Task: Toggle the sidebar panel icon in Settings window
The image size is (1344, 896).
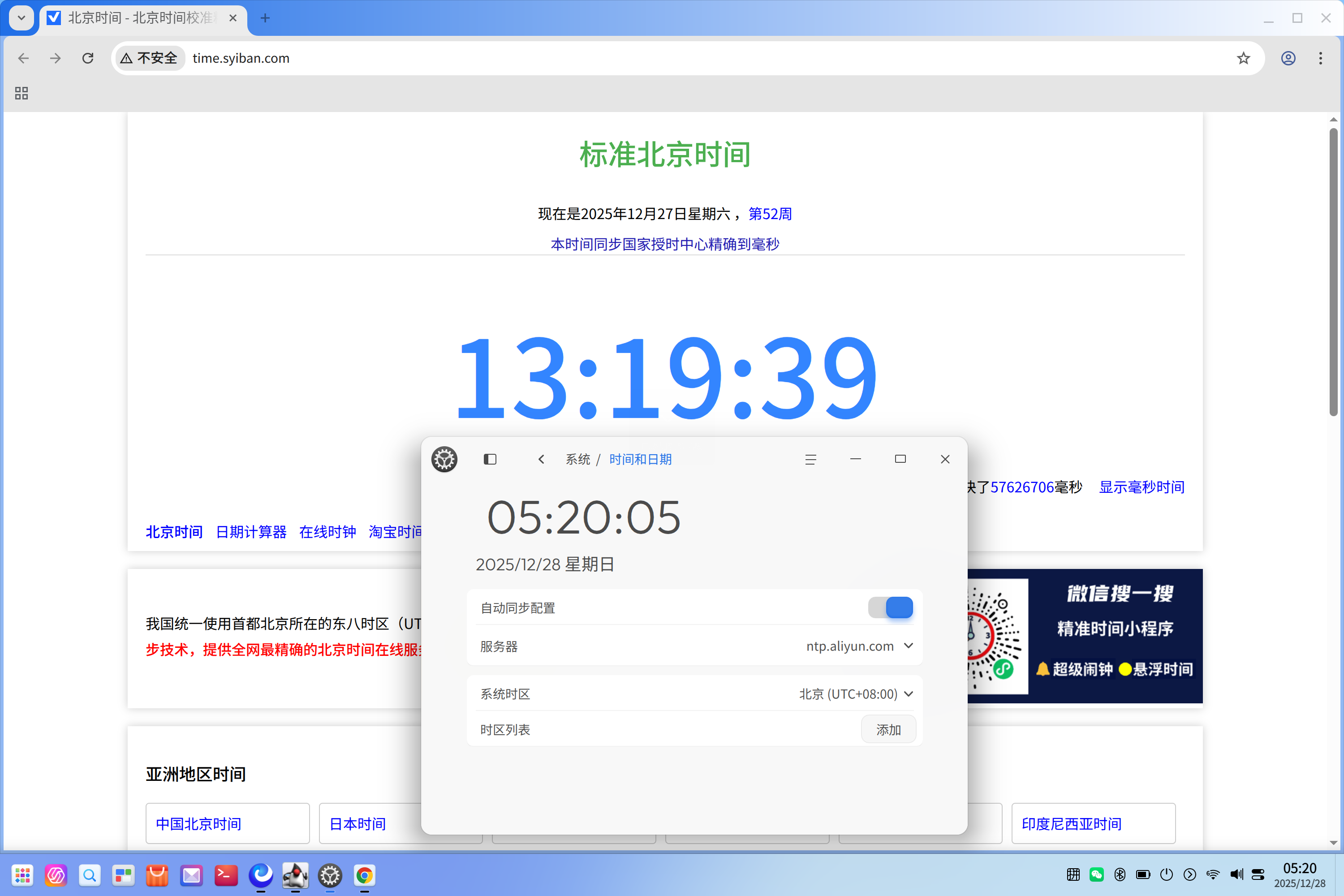Action: tap(490, 460)
